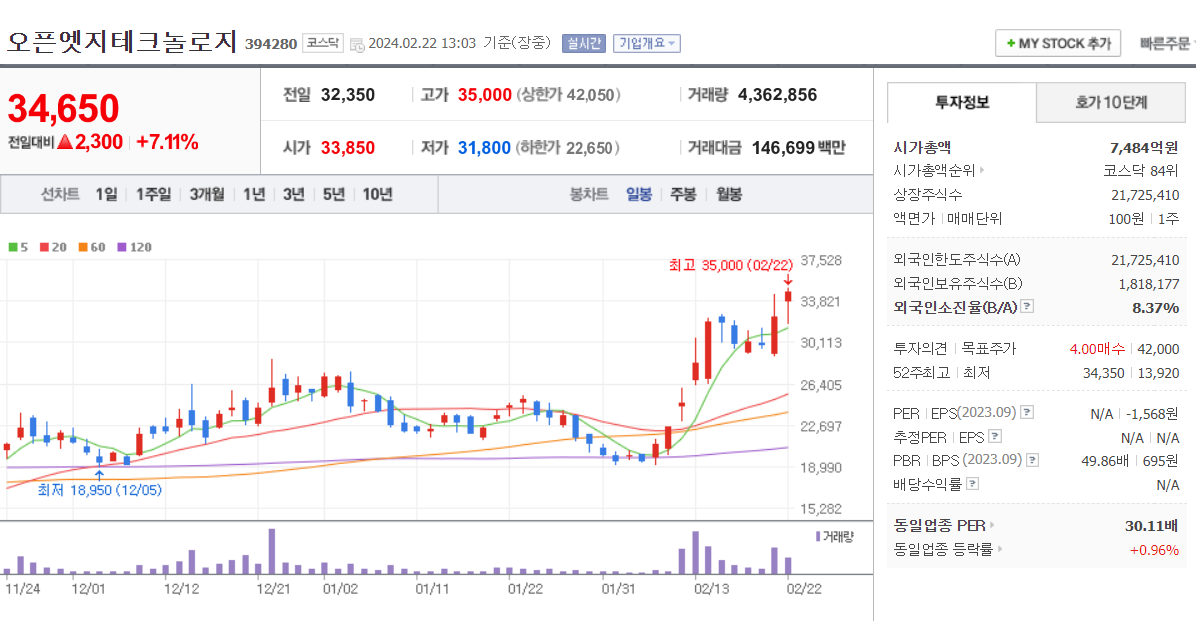This screenshot has width=1196, height=621.
Task: Click the arrow icon after 동일업종 등락률
Action: 1000,549
